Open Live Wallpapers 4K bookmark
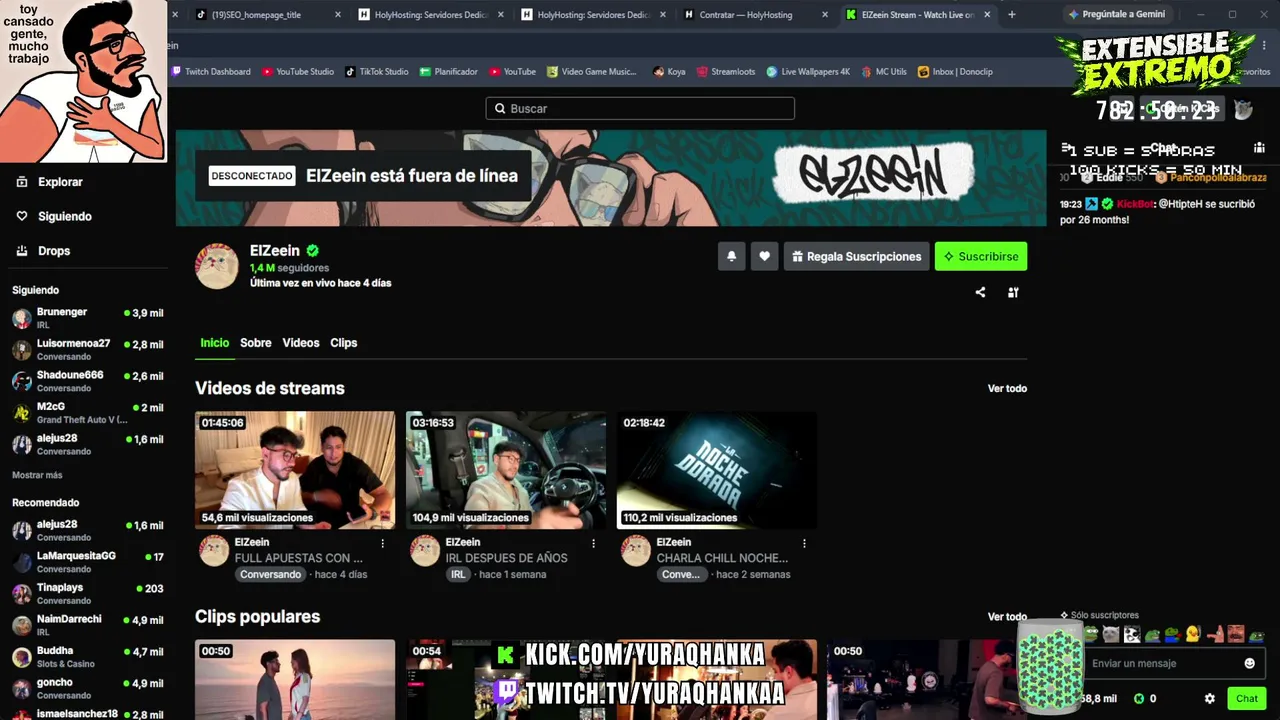Viewport: 1280px width, 720px height. (x=808, y=72)
